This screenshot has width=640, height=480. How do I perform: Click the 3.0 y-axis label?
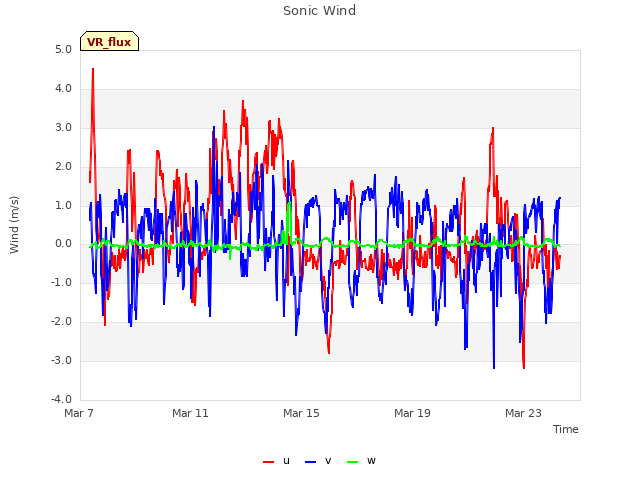63,128
